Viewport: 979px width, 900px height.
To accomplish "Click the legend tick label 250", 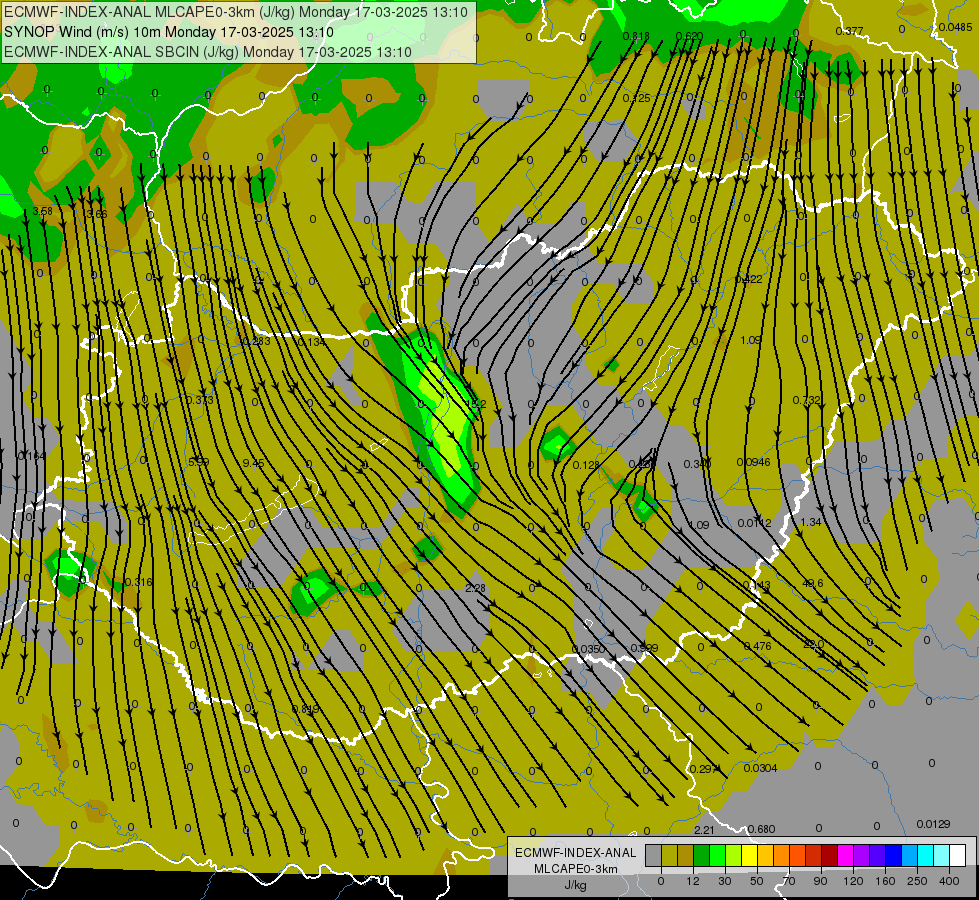I will point(917,881).
